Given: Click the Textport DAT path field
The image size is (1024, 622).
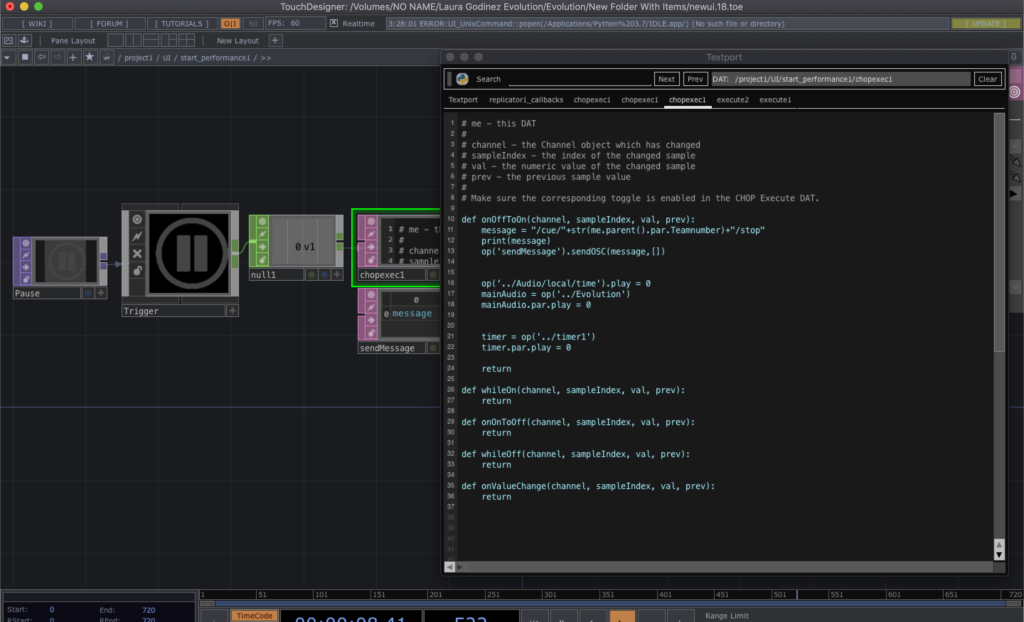Looking at the screenshot, I should point(840,79).
